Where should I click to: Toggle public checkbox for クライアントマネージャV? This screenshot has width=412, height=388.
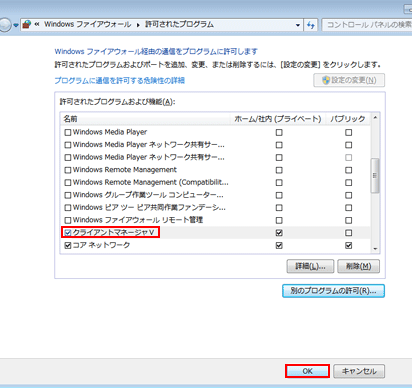tap(348, 233)
